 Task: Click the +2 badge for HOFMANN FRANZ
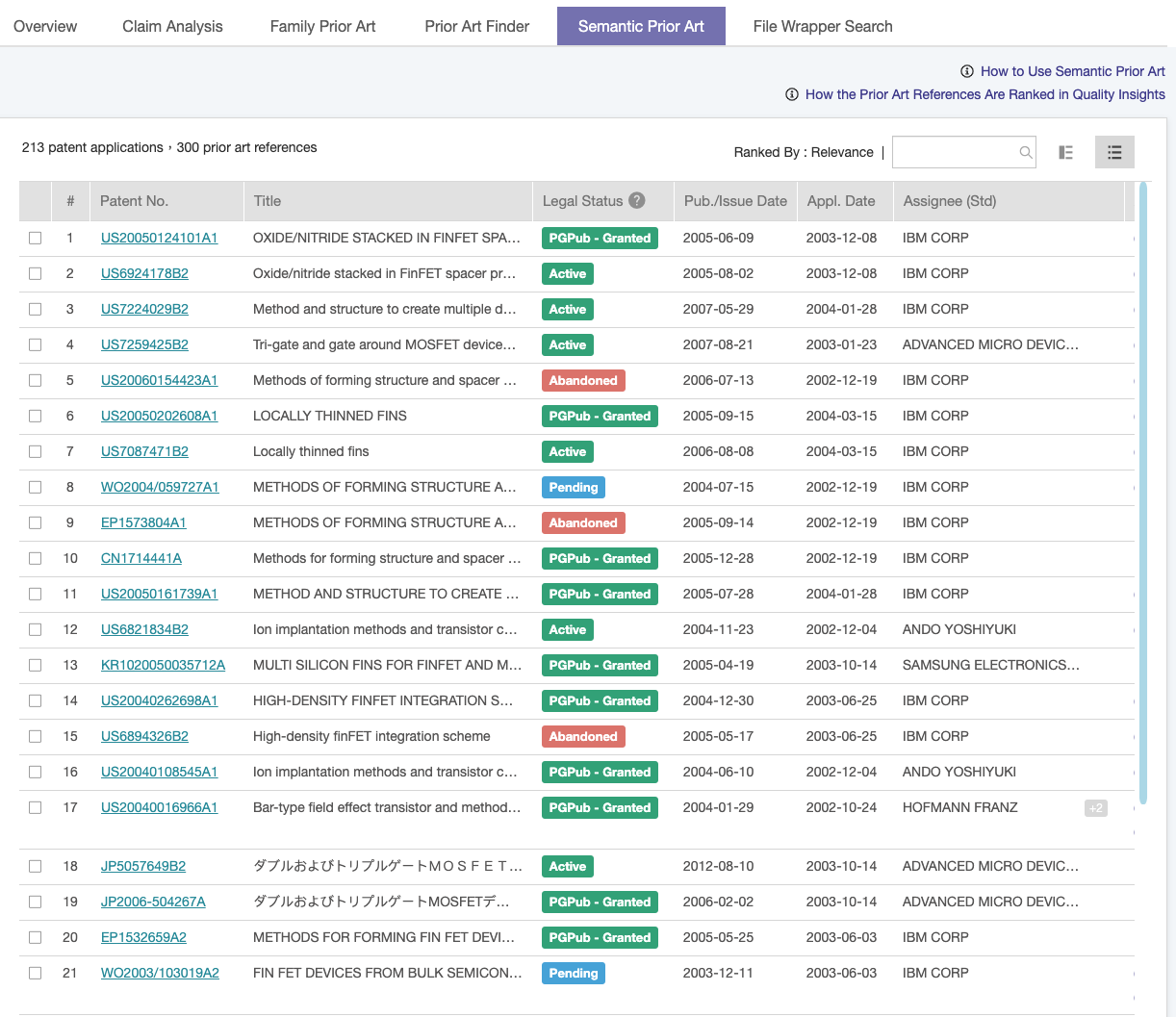(1096, 808)
